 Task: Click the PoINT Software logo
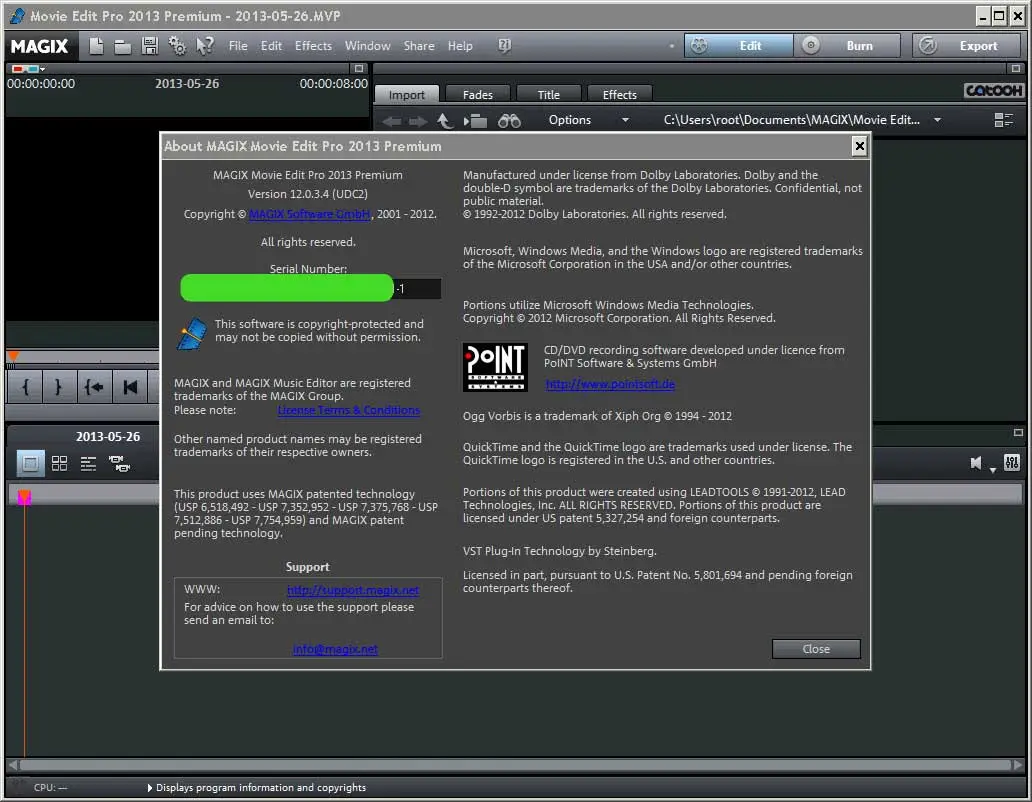[495, 367]
